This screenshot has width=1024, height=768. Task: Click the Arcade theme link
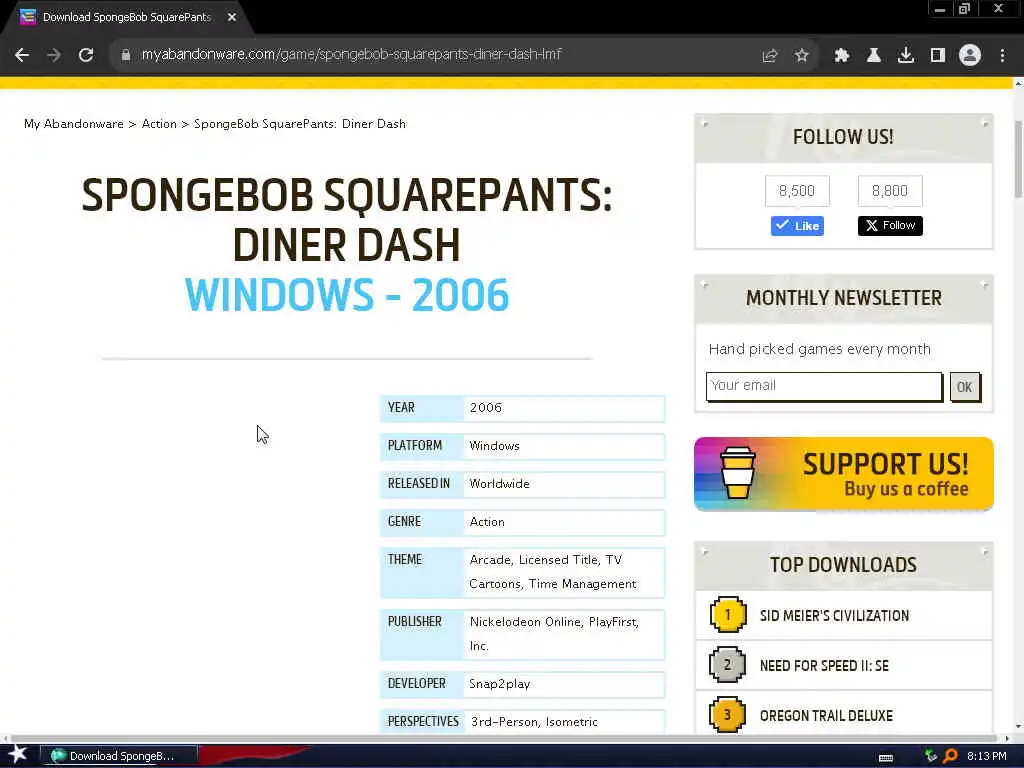490,560
